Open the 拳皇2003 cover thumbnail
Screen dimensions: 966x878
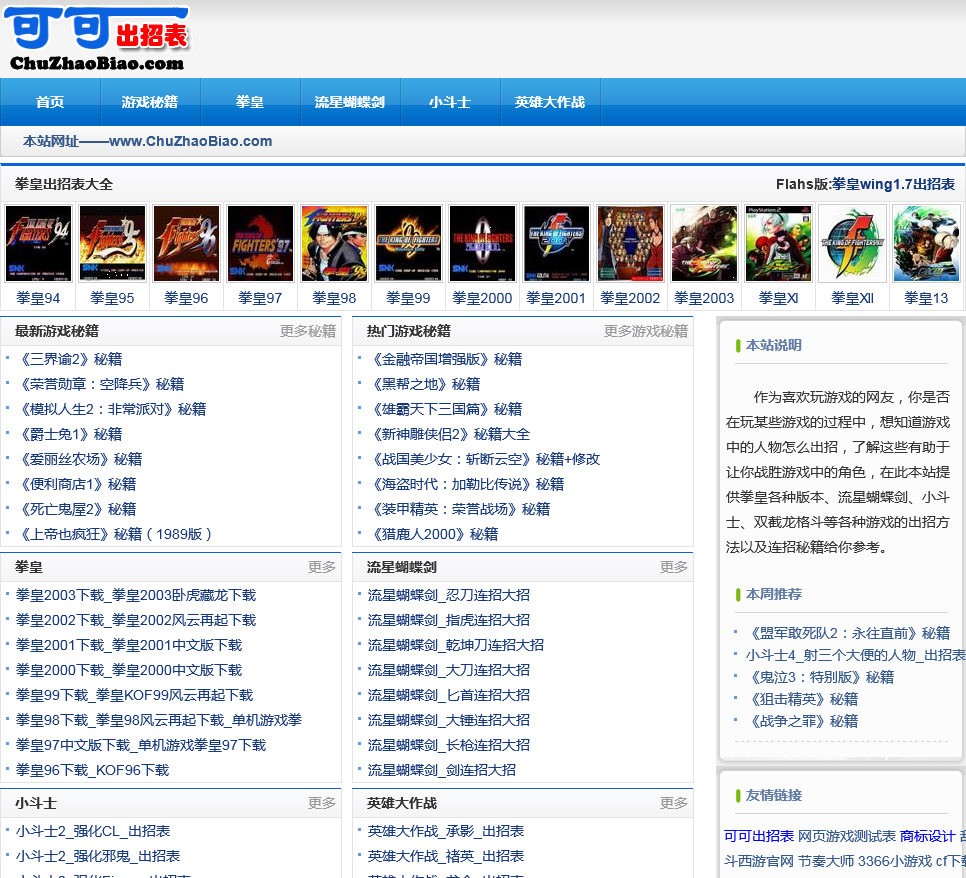(x=704, y=244)
